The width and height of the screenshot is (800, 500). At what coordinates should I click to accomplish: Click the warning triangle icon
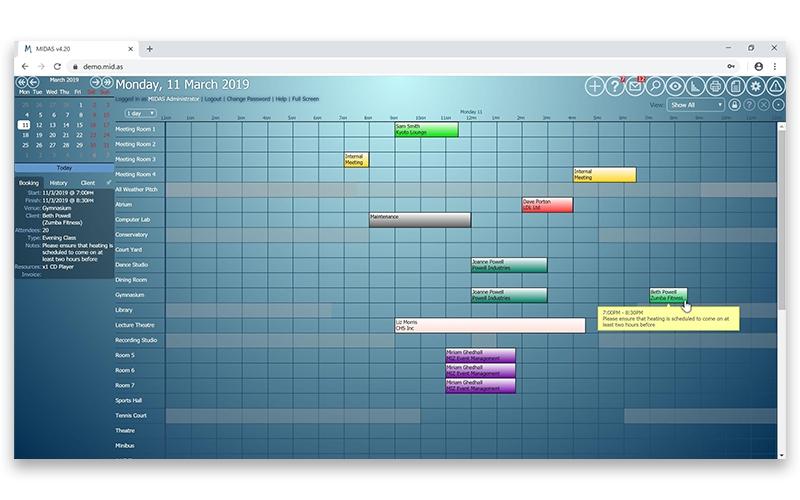[776, 86]
